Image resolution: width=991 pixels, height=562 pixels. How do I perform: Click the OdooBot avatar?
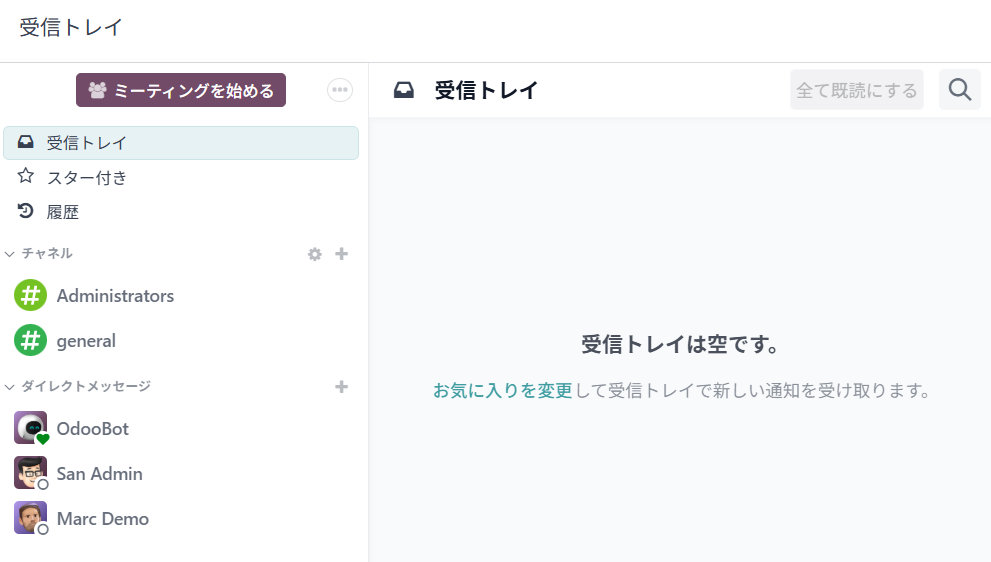tap(31, 428)
